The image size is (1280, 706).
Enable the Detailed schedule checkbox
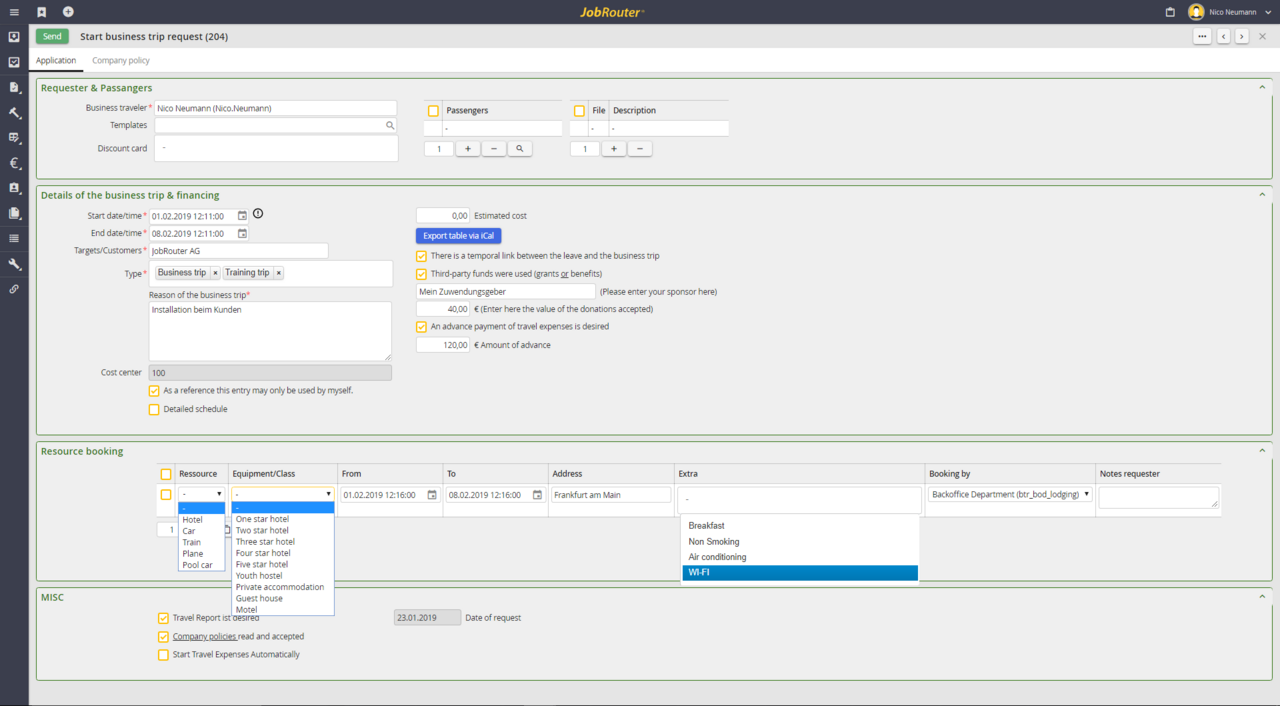pyautogui.click(x=154, y=409)
